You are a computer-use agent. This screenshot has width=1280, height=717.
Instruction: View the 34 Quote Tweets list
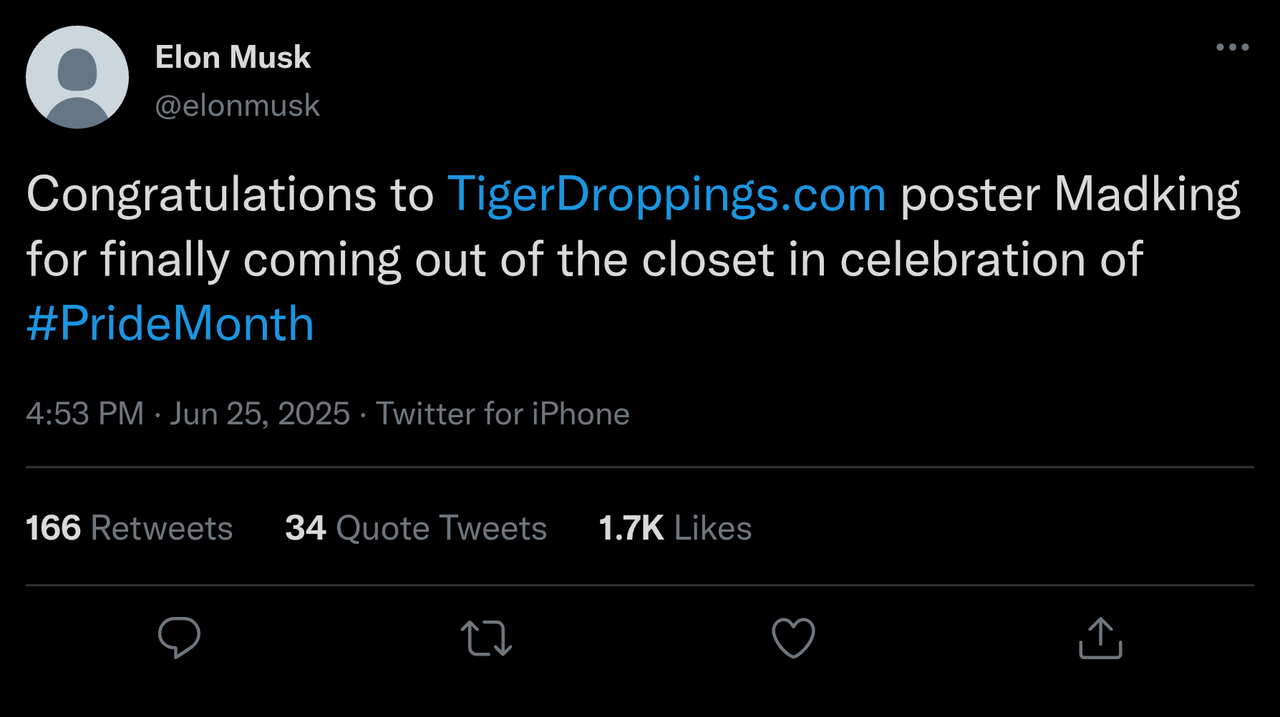pyautogui.click(x=415, y=528)
